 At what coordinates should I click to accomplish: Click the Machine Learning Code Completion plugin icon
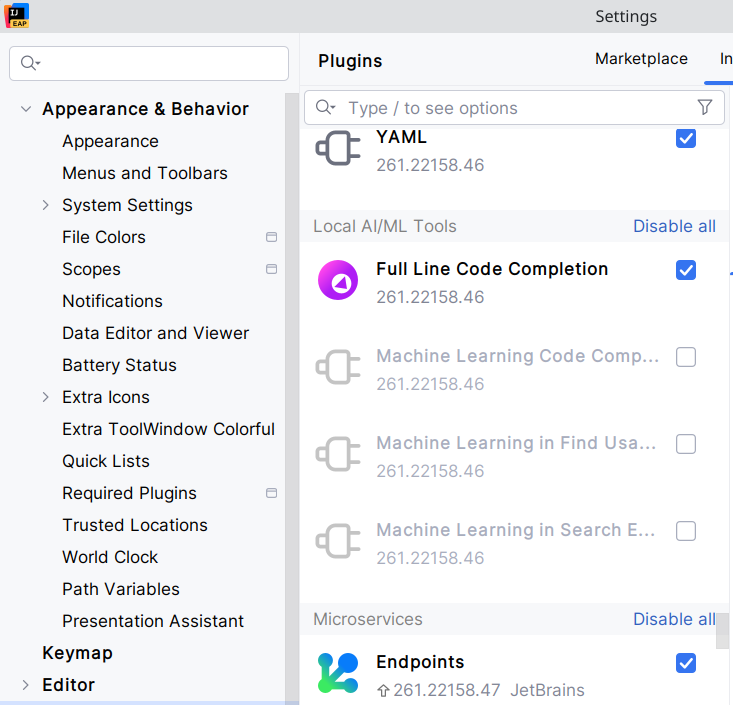click(x=337, y=368)
